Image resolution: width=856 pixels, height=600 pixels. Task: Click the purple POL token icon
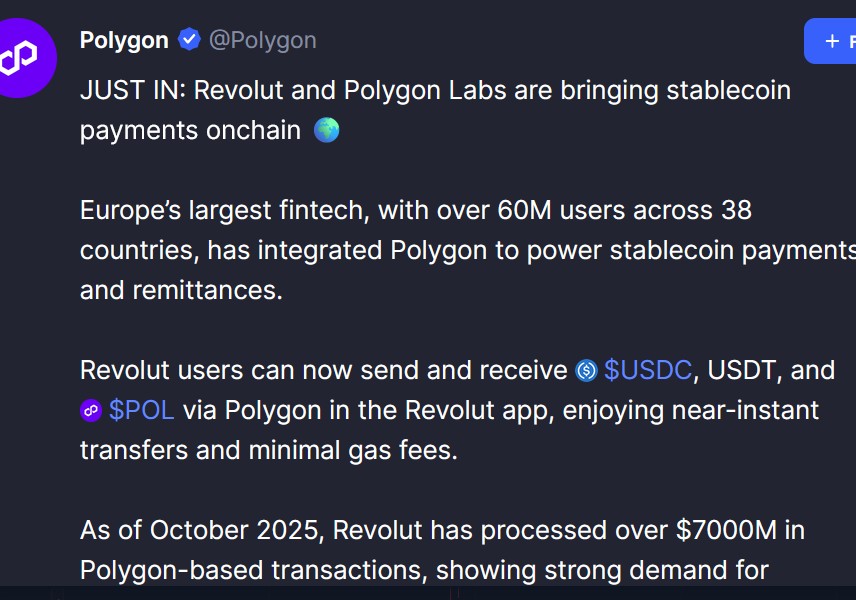click(91, 411)
